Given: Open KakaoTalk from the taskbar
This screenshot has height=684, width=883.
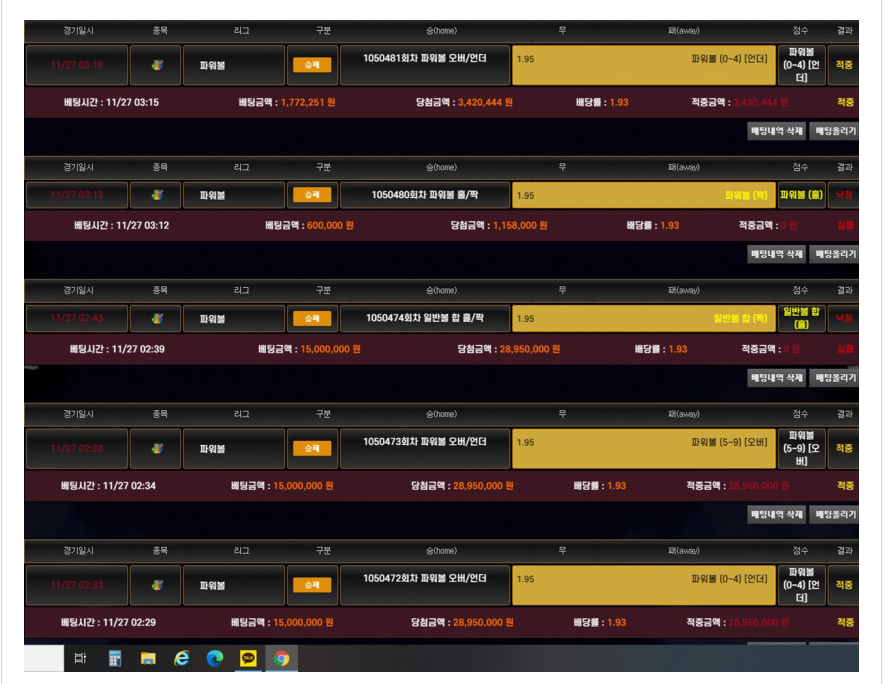Looking at the screenshot, I should click(x=248, y=658).
